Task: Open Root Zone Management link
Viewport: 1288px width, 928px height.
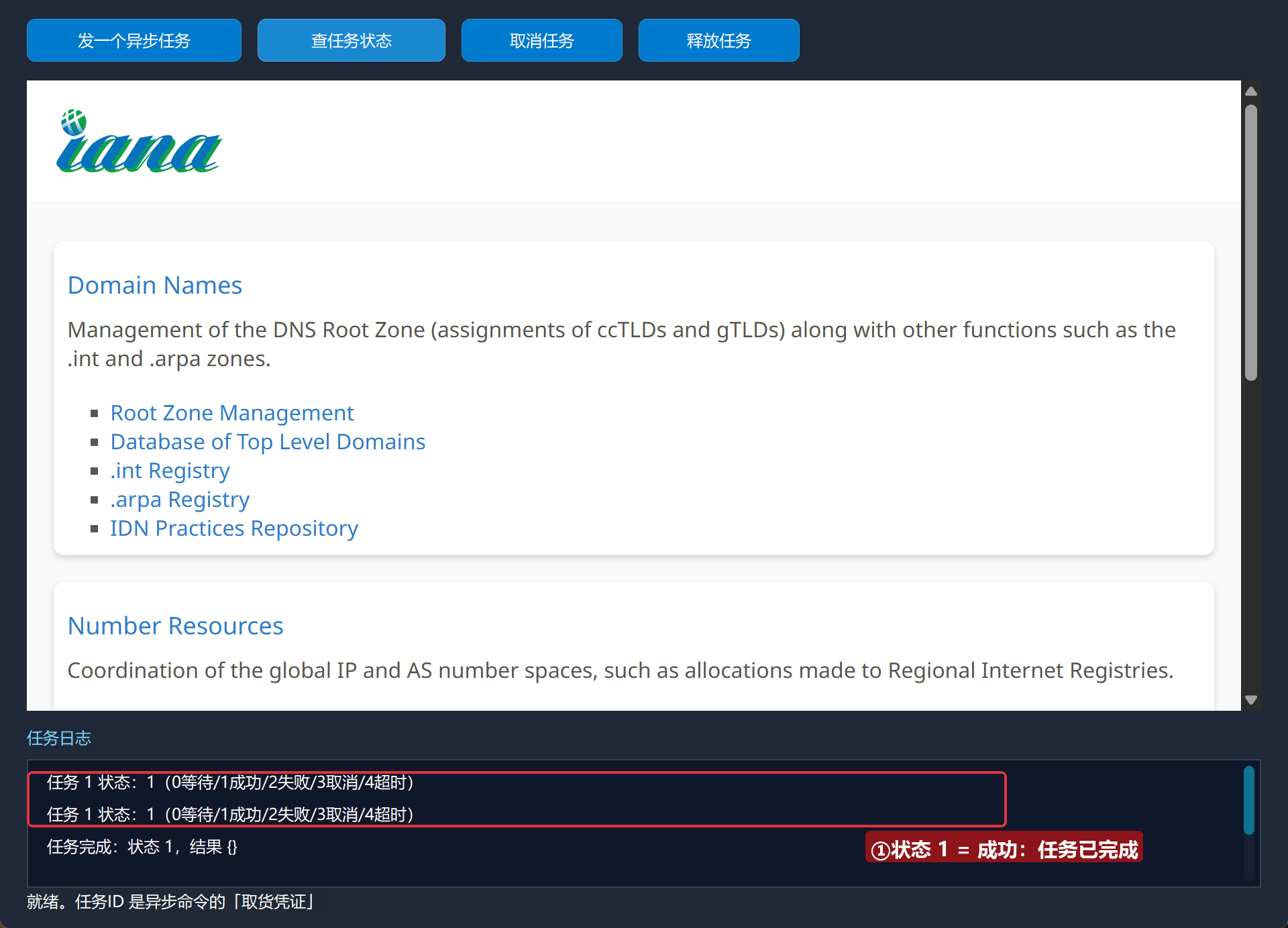Action: 232,413
